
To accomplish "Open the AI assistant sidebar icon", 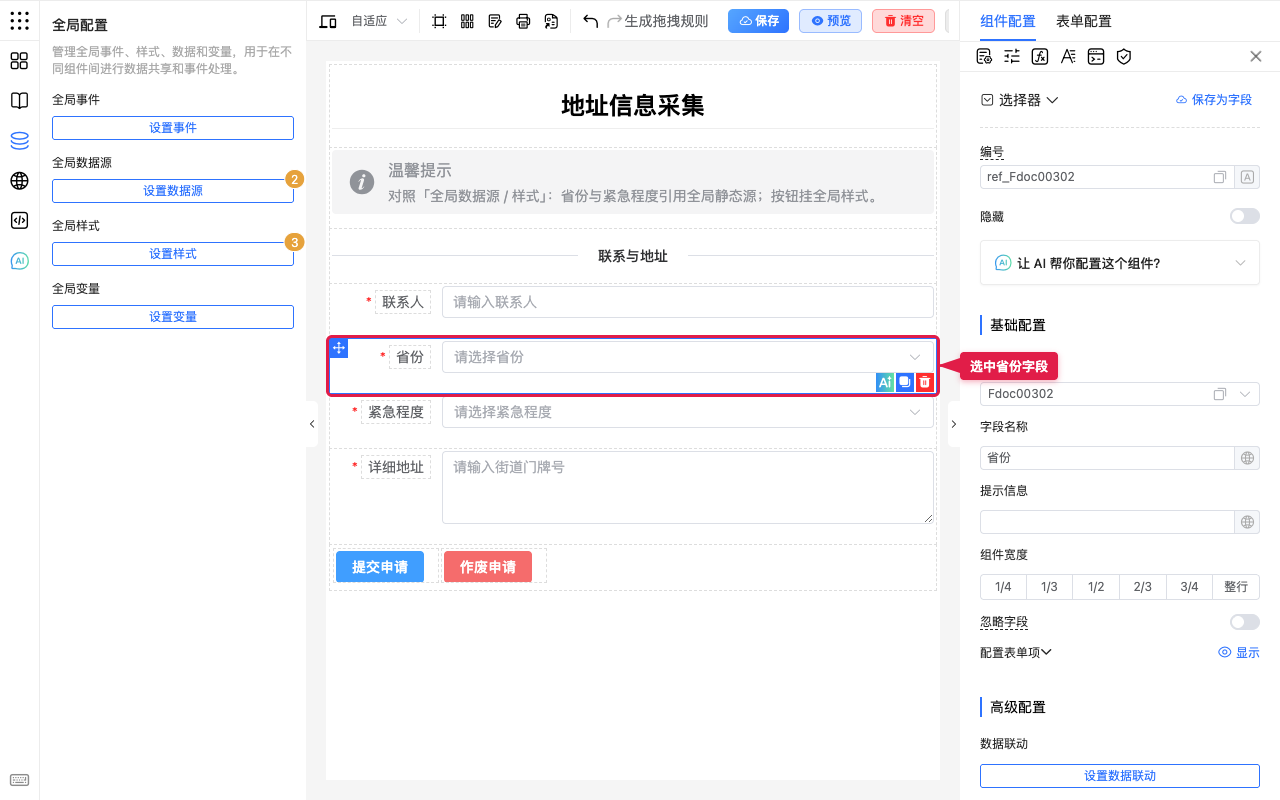I will click(19, 261).
